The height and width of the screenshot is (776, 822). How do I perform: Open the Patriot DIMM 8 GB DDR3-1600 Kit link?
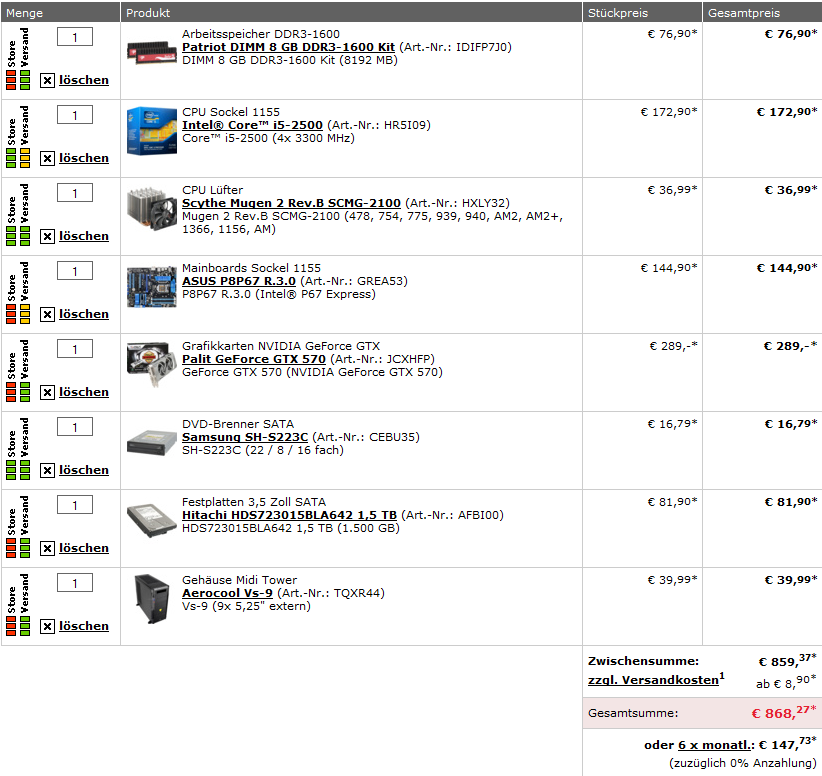pos(288,47)
